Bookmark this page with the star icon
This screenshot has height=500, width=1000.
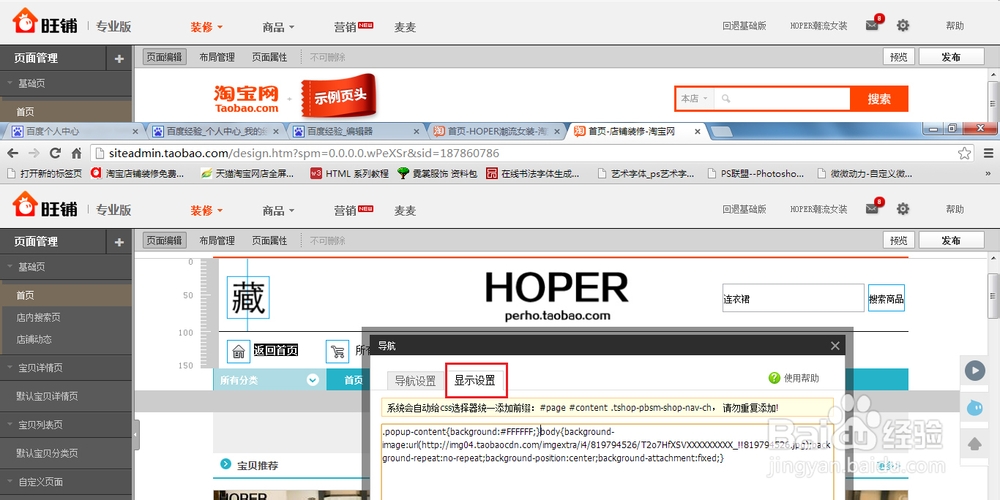coord(964,153)
